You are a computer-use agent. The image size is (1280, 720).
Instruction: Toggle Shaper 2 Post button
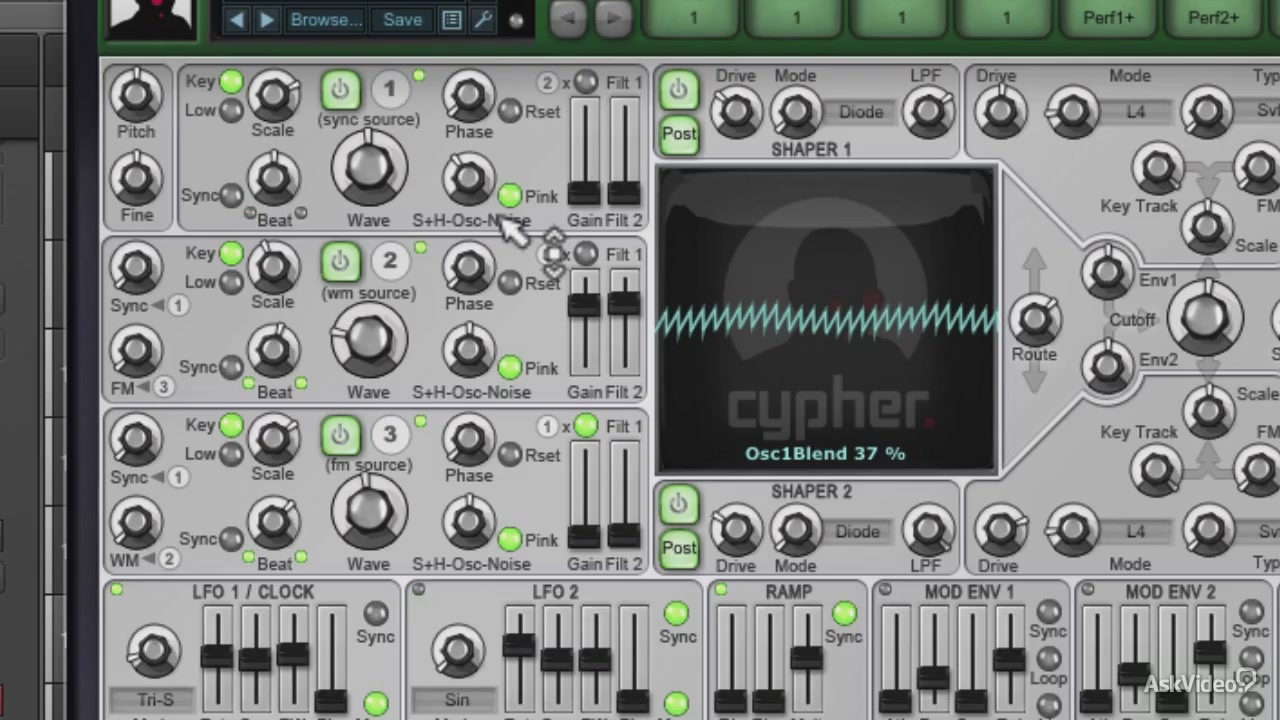click(x=678, y=549)
